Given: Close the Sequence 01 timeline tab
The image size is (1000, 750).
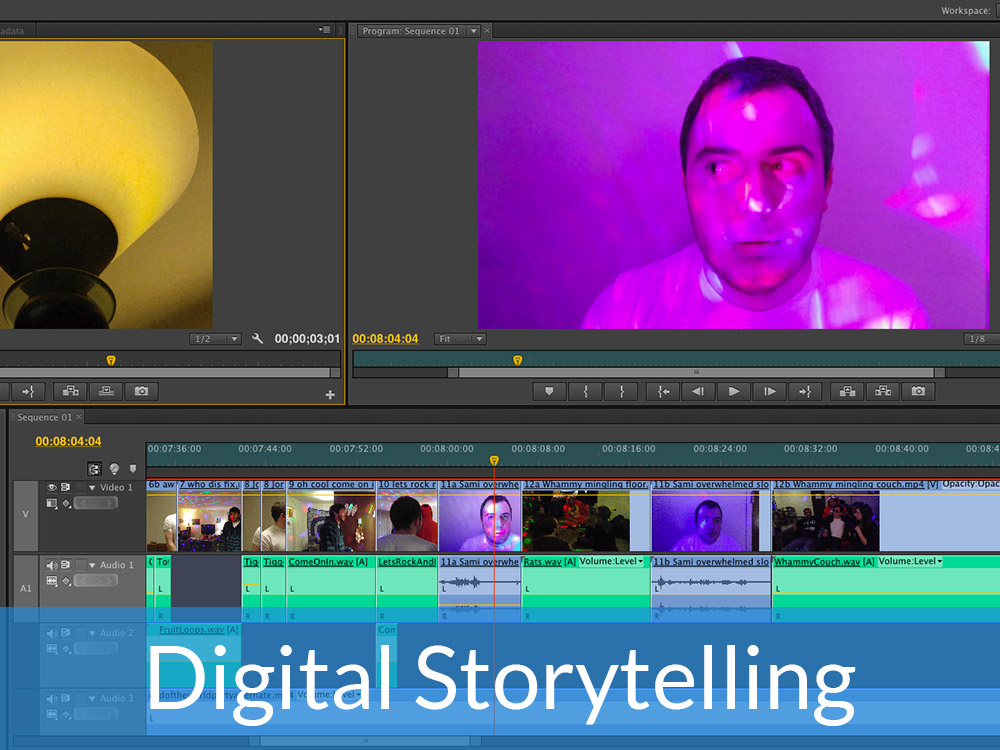Looking at the screenshot, I should [x=79, y=417].
